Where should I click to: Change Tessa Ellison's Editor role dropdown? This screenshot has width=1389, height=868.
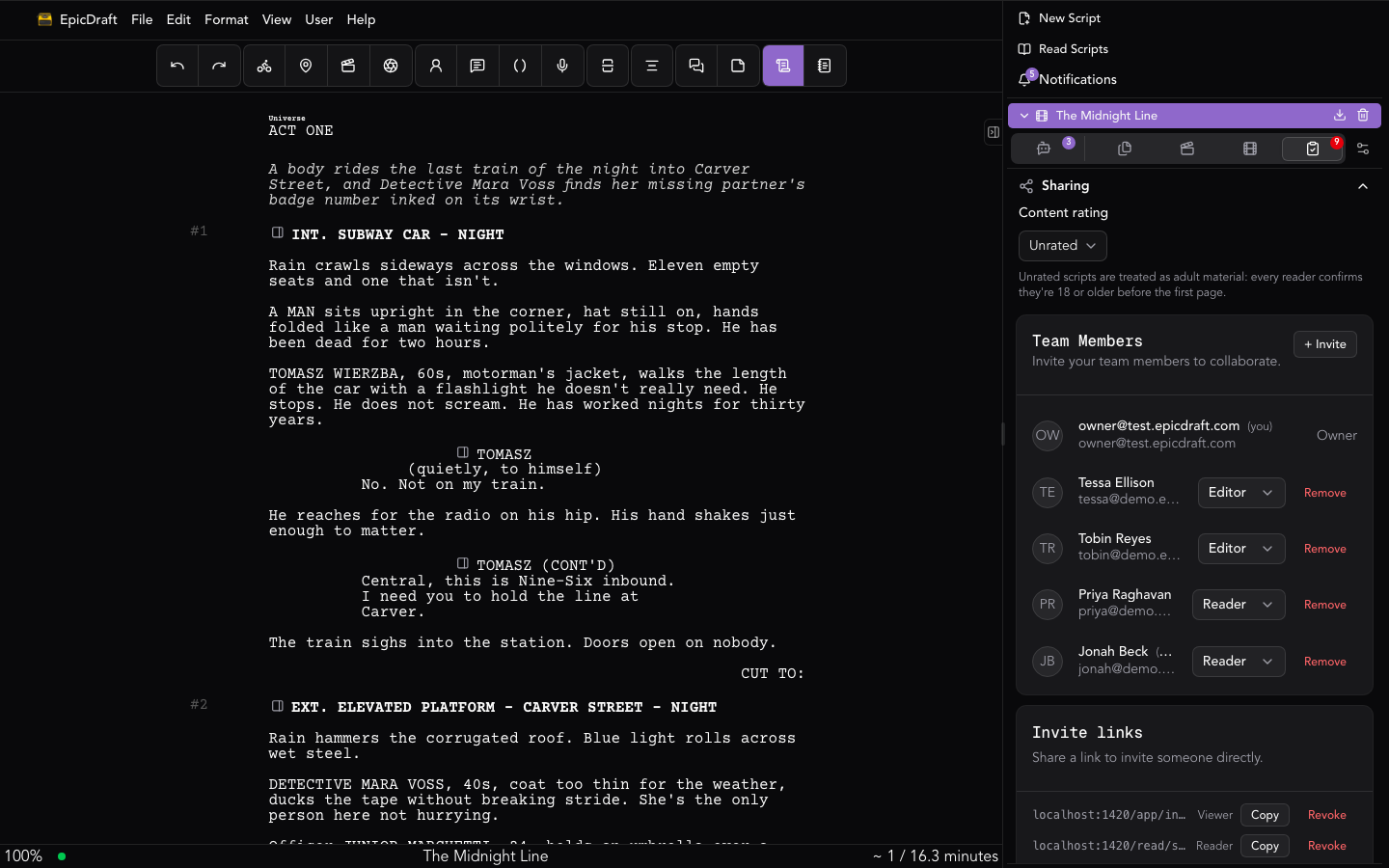pos(1241,493)
